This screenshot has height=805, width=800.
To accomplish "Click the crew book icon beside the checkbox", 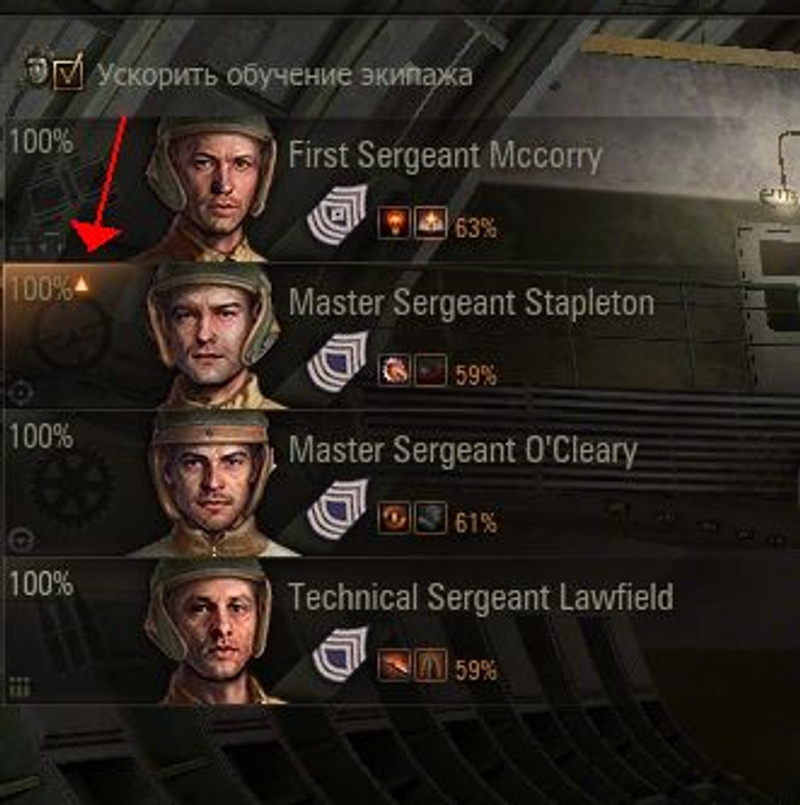I will [36, 67].
